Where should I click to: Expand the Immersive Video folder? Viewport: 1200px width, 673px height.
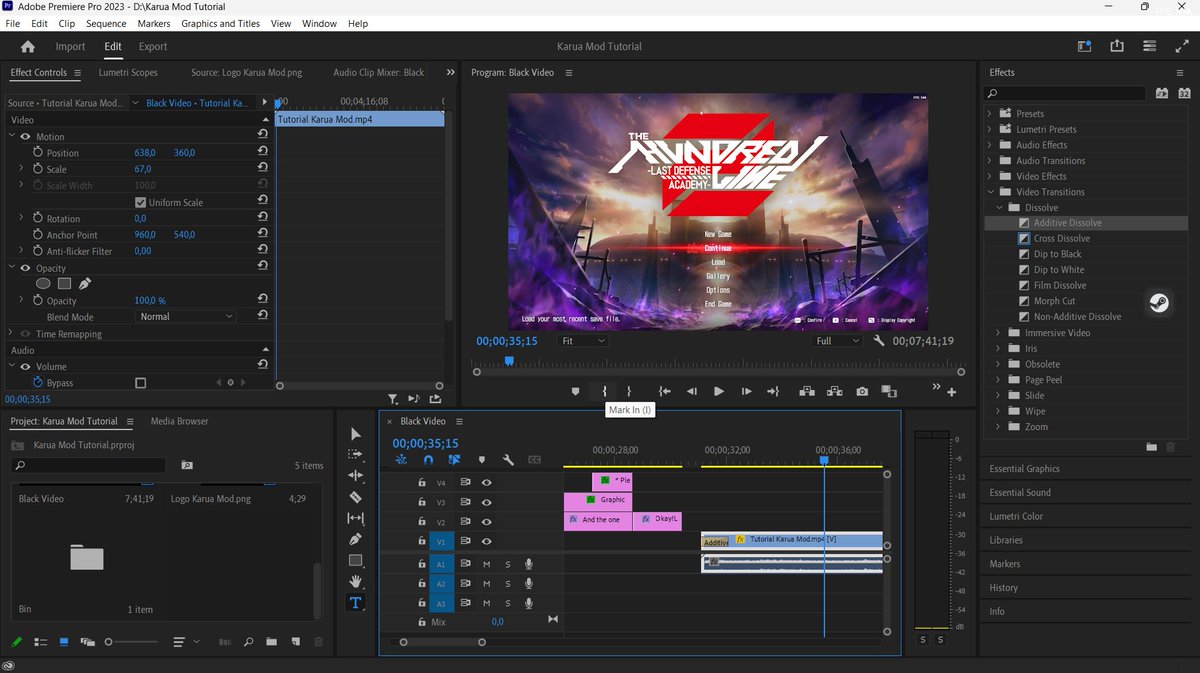[x=999, y=333]
